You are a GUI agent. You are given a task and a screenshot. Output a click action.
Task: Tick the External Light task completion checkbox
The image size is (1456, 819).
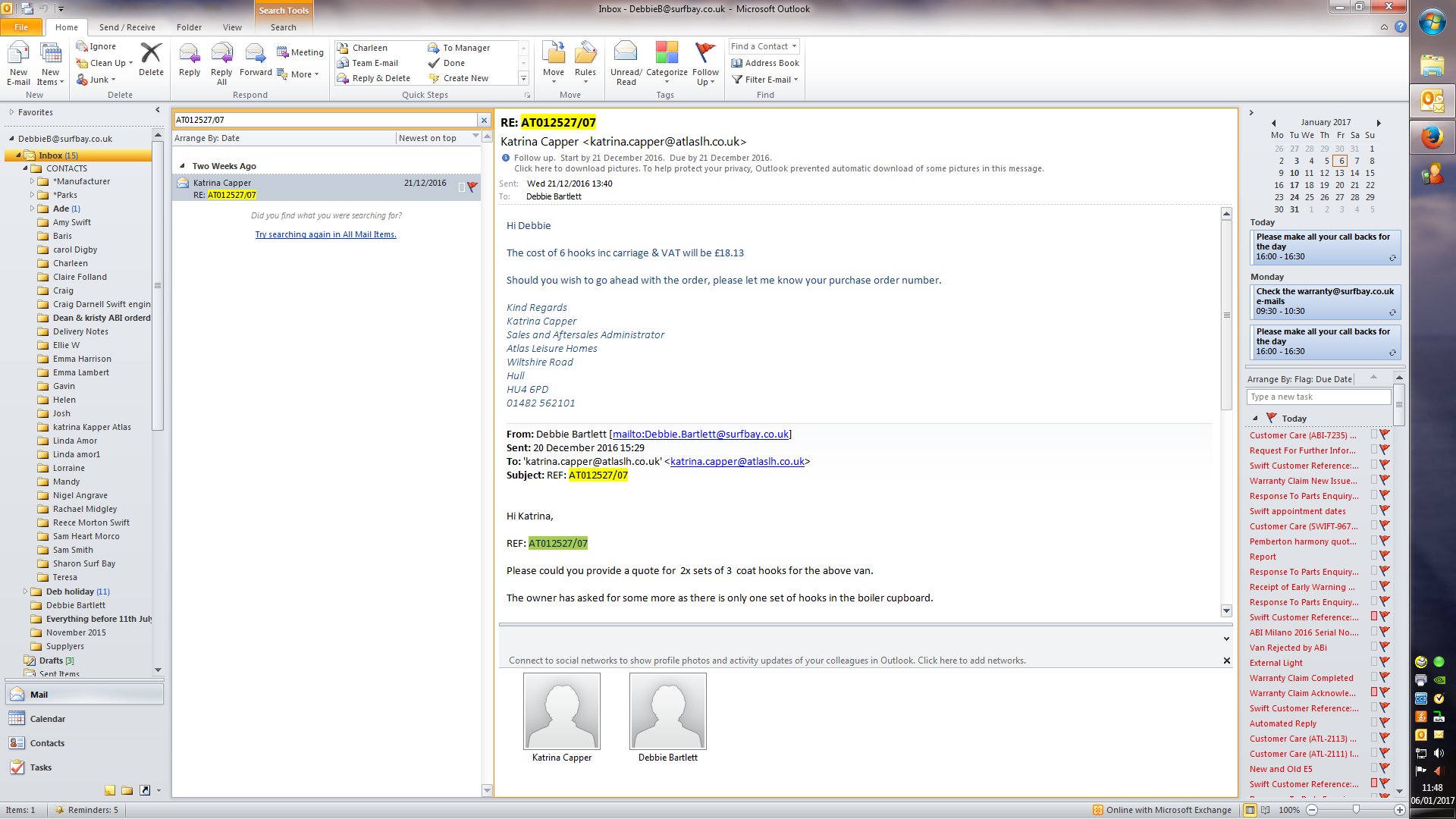pos(1373,662)
